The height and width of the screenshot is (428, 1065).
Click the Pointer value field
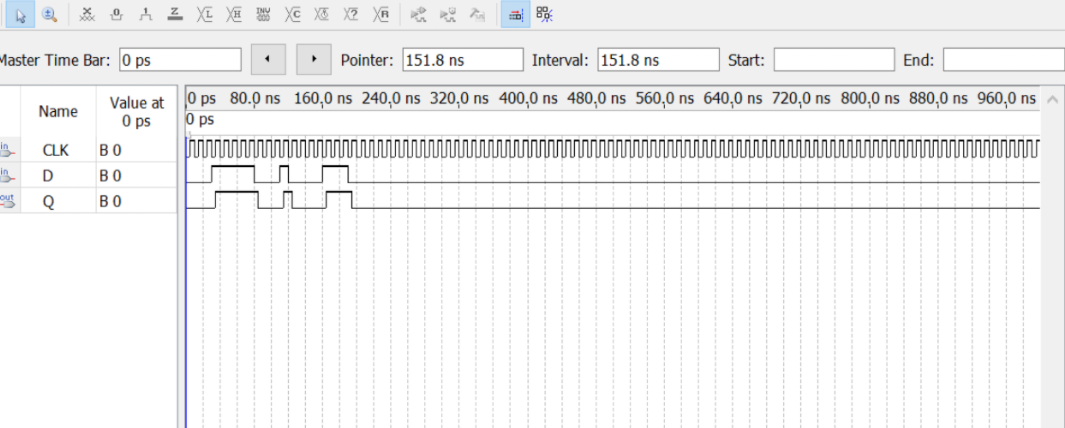click(463, 60)
